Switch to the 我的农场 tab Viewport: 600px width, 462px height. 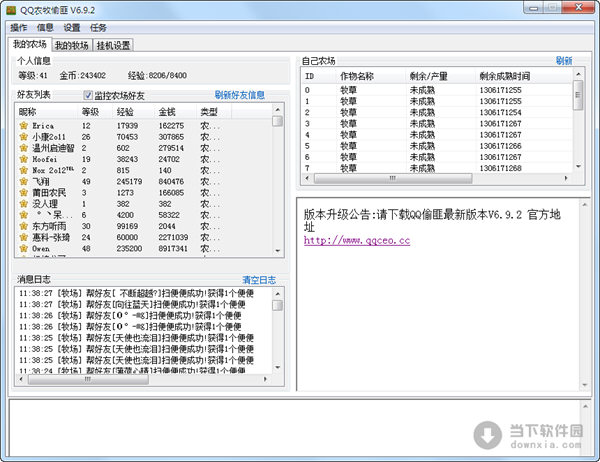click(x=29, y=44)
